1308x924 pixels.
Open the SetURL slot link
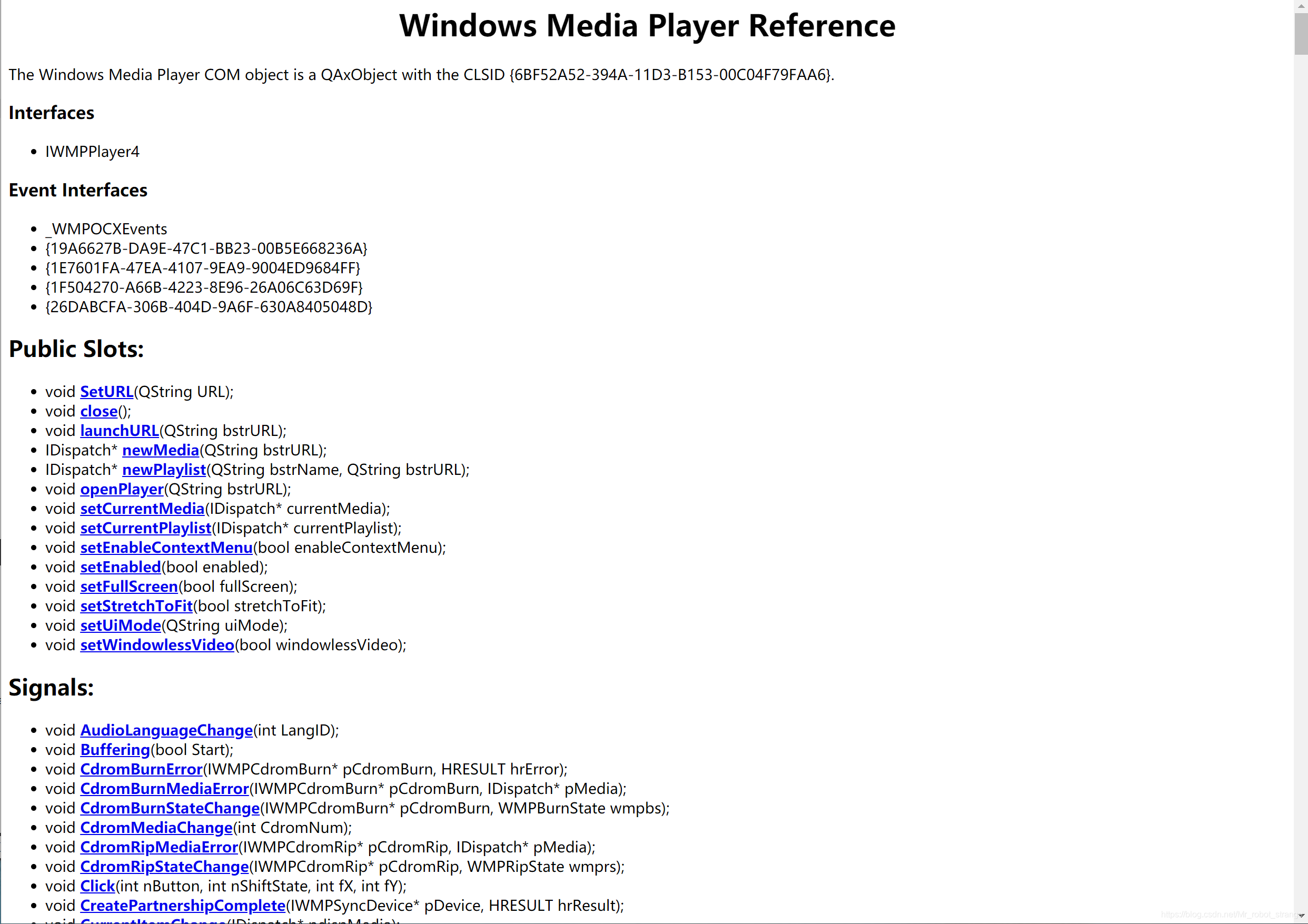106,392
